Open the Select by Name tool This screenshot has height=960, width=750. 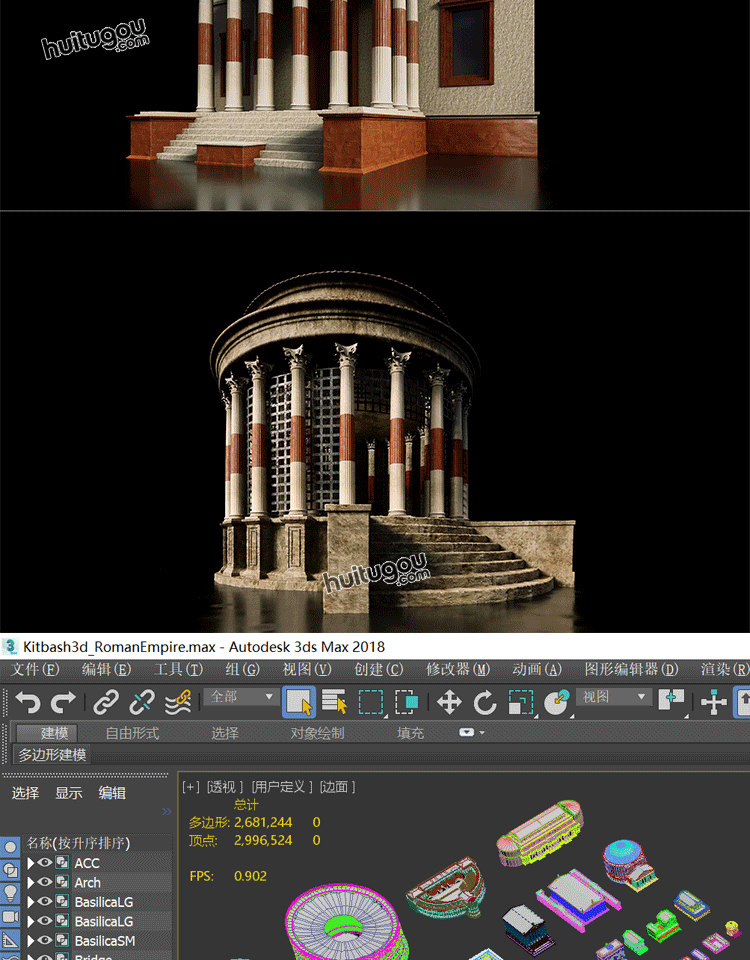coord(334,702)
